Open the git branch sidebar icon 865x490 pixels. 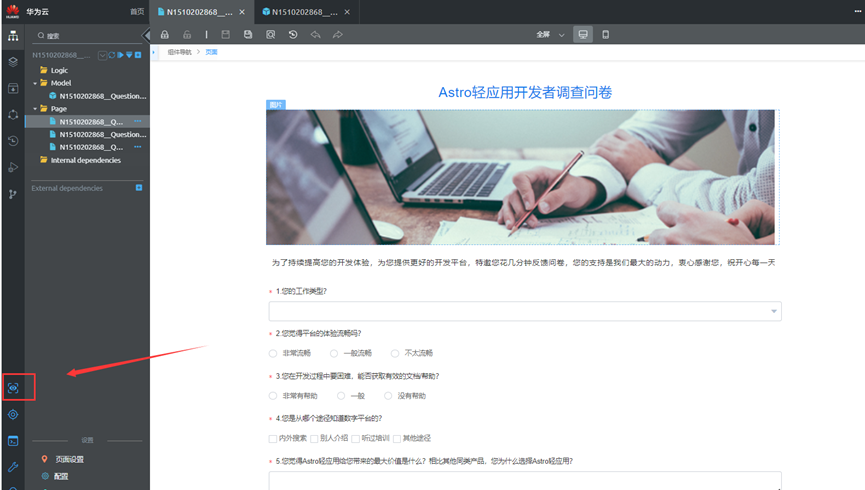point(13,194)
